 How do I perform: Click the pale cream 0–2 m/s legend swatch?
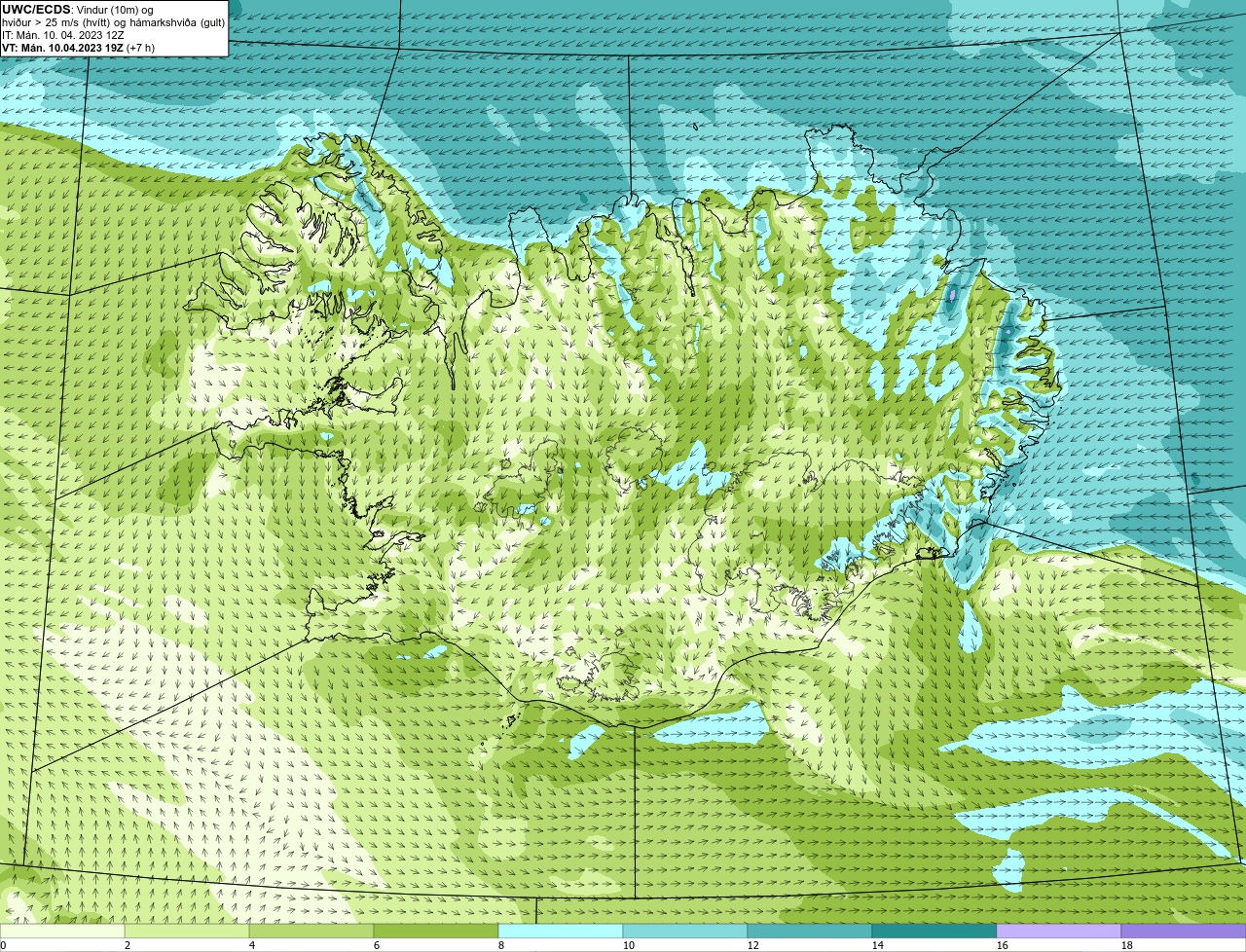[62, 932]
